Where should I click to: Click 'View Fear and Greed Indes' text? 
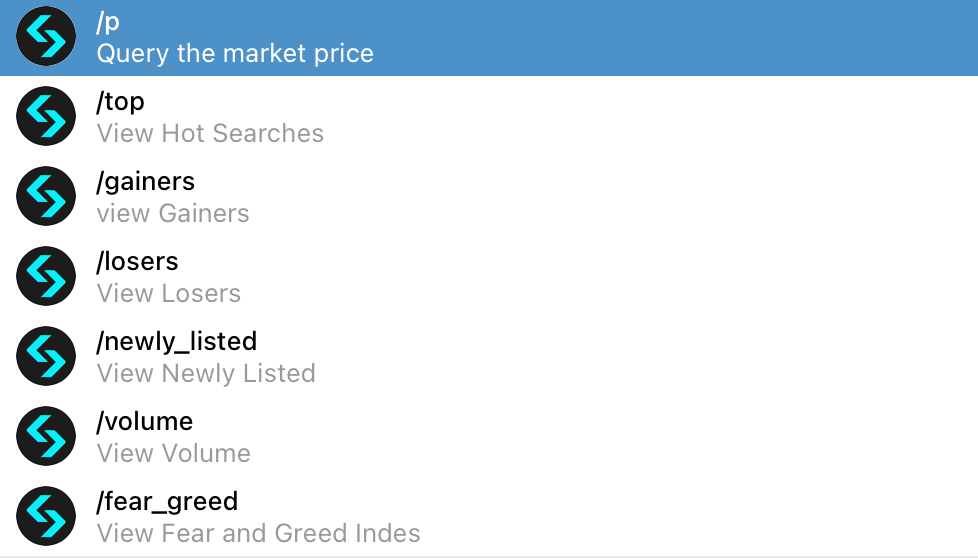click(258, 533)
